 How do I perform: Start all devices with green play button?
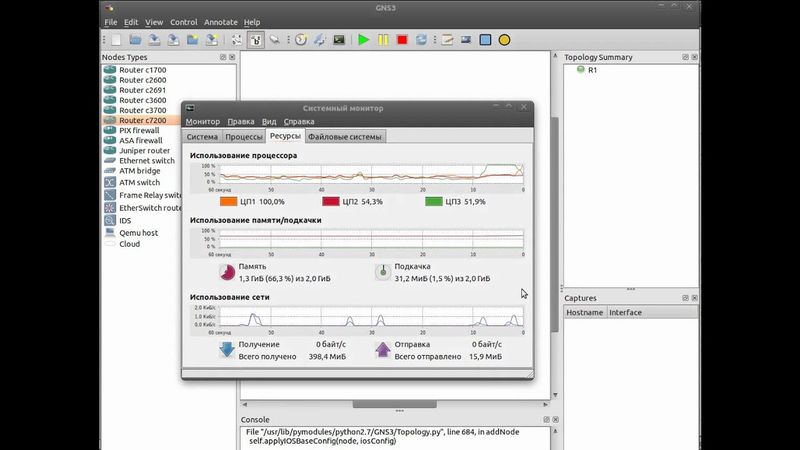point(363,40)
